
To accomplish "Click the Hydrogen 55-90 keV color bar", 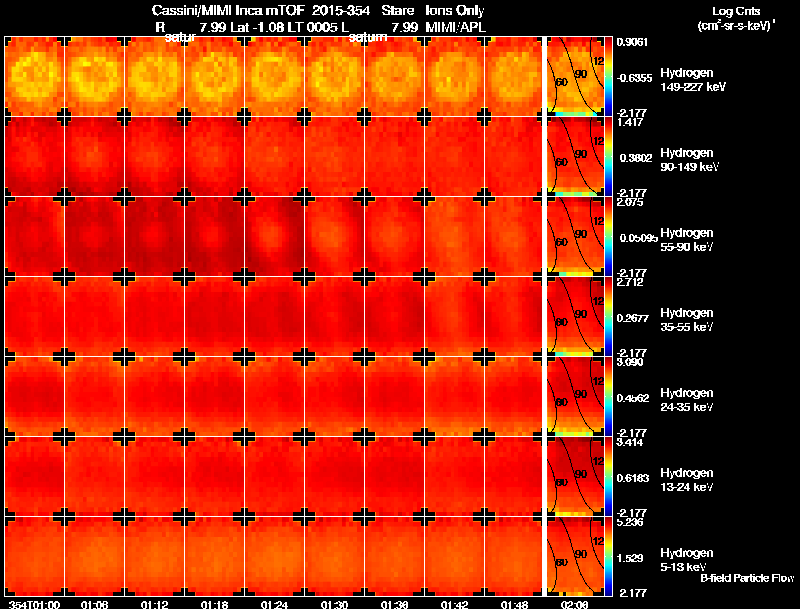I will point(608,236).
